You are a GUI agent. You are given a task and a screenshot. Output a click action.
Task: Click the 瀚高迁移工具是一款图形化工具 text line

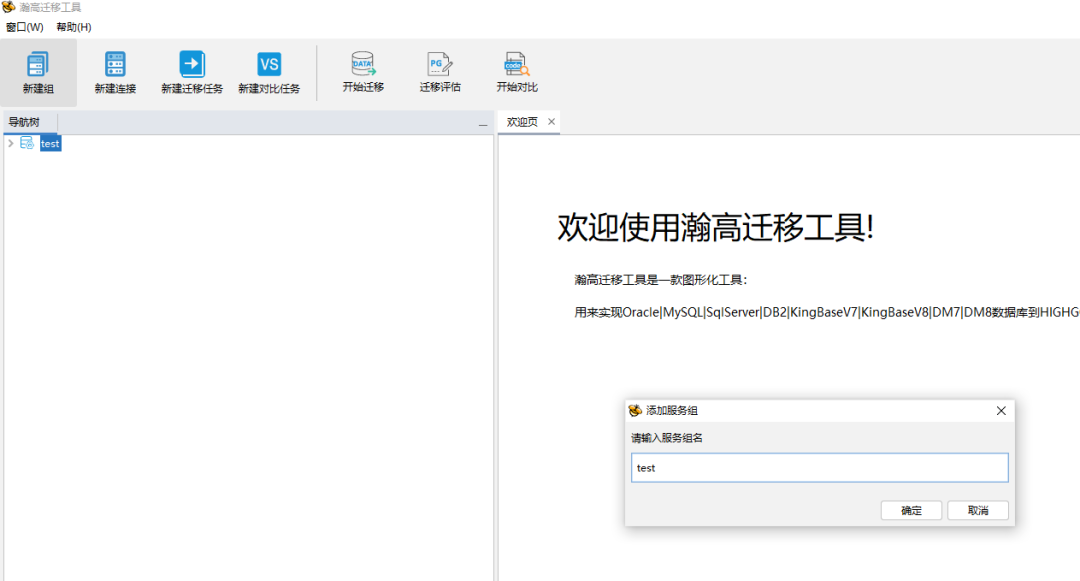pyautogui.click(x=661, y=279)
